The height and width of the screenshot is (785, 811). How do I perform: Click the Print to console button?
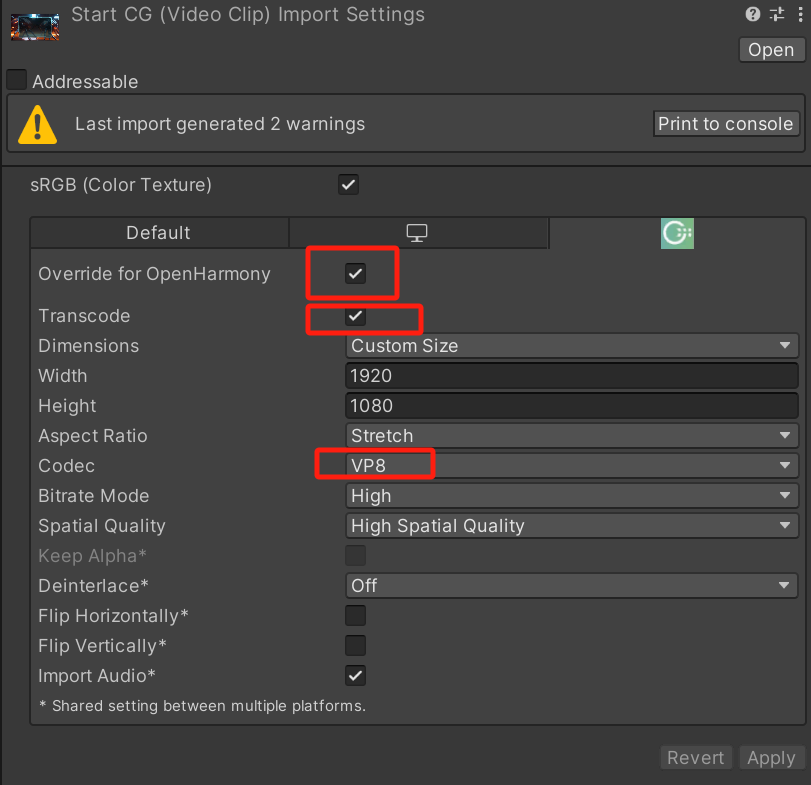coord(725,124)
